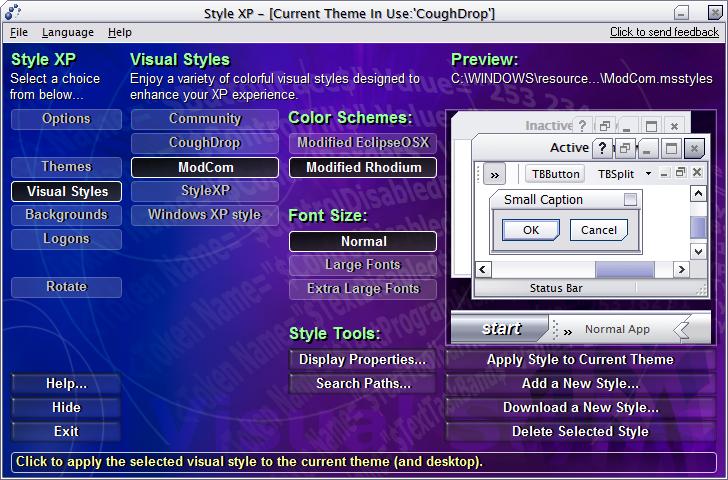Click the Help... button in sidebar
This screenshot has width=728, height=480.
coord(66,383)
